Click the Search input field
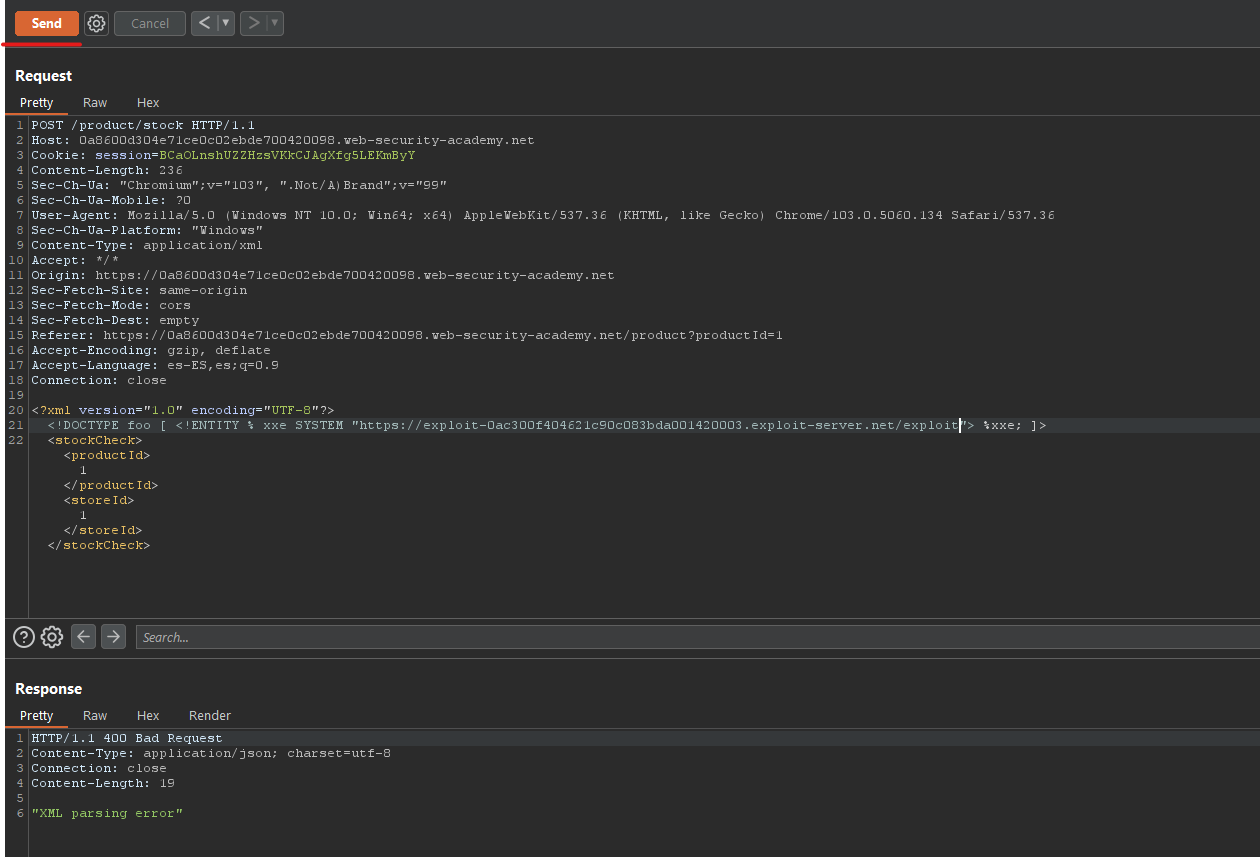The width and height of the screenshot is (1260, 857). point(698,637)
